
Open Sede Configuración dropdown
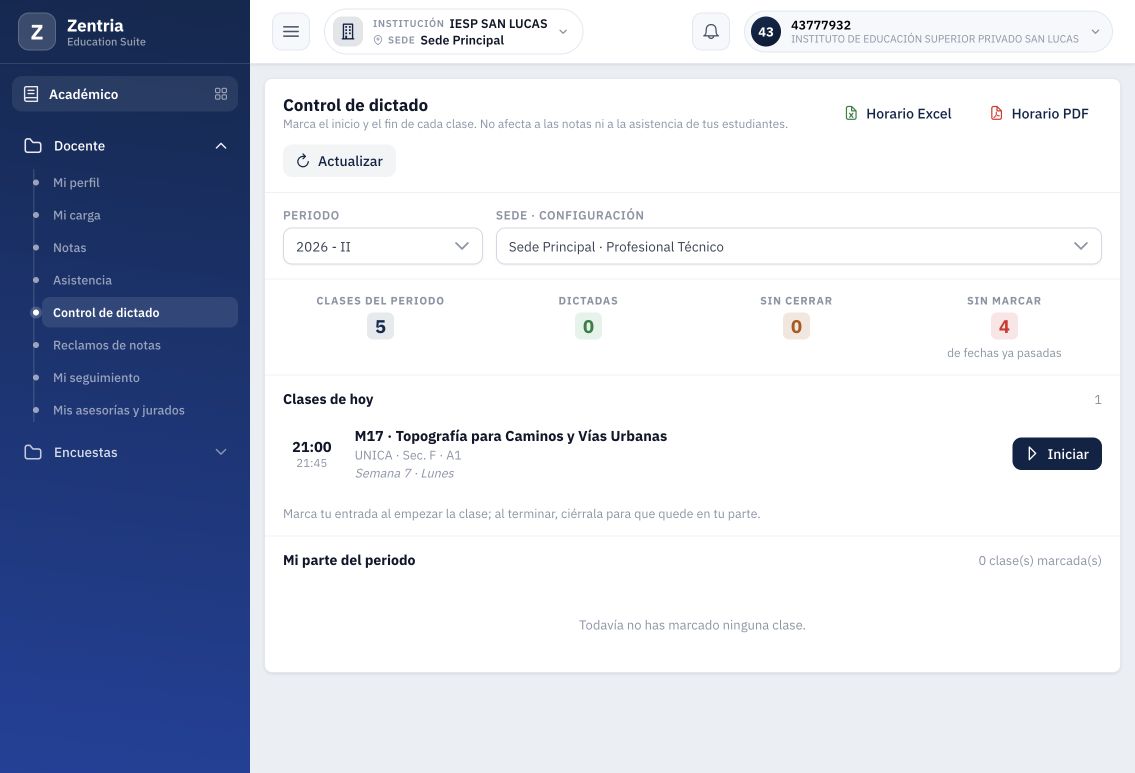(x=798, y=246)
